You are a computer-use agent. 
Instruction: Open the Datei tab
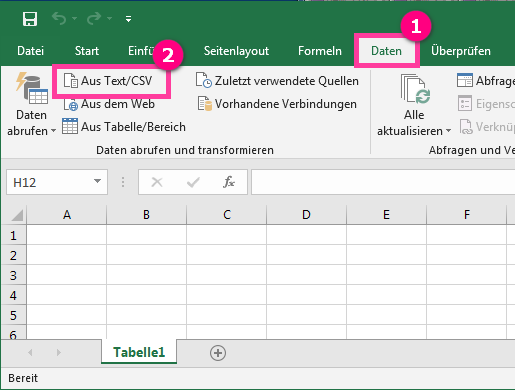[x=30, y=51]
